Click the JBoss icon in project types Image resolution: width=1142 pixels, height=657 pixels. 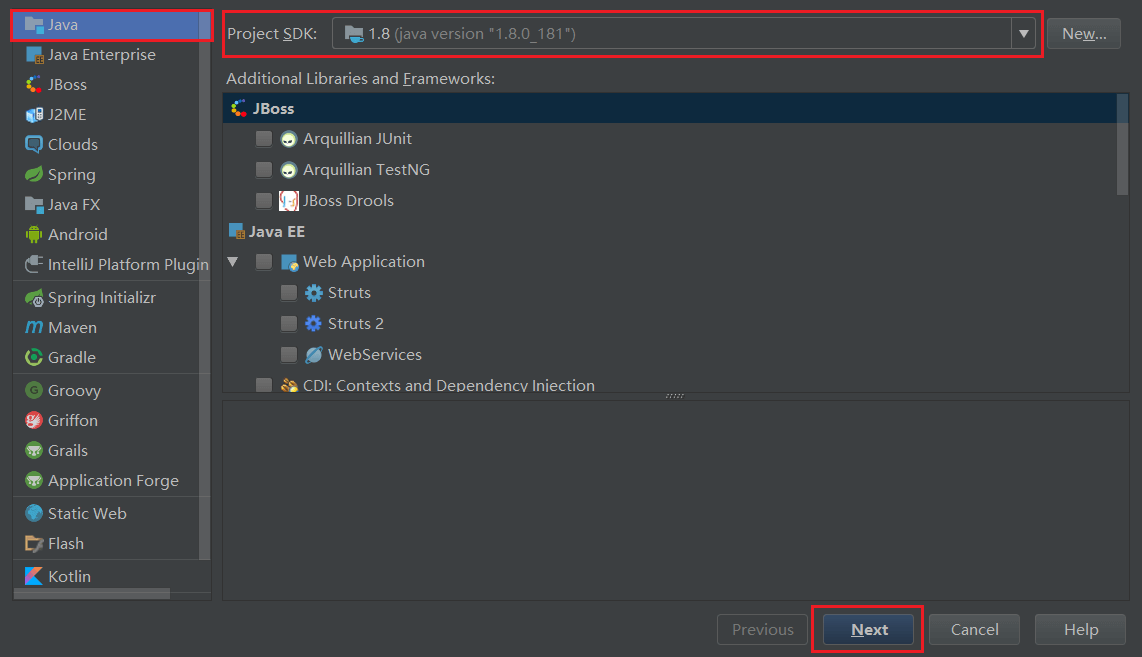34,84
